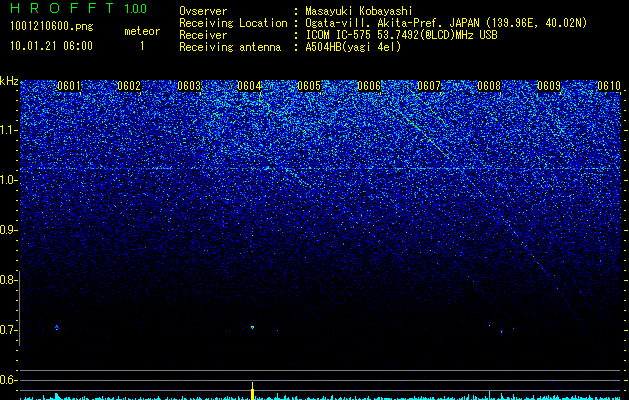Click the Ovserver field label
The width and height of the screenshot is (629, 400).
(203, 11)
